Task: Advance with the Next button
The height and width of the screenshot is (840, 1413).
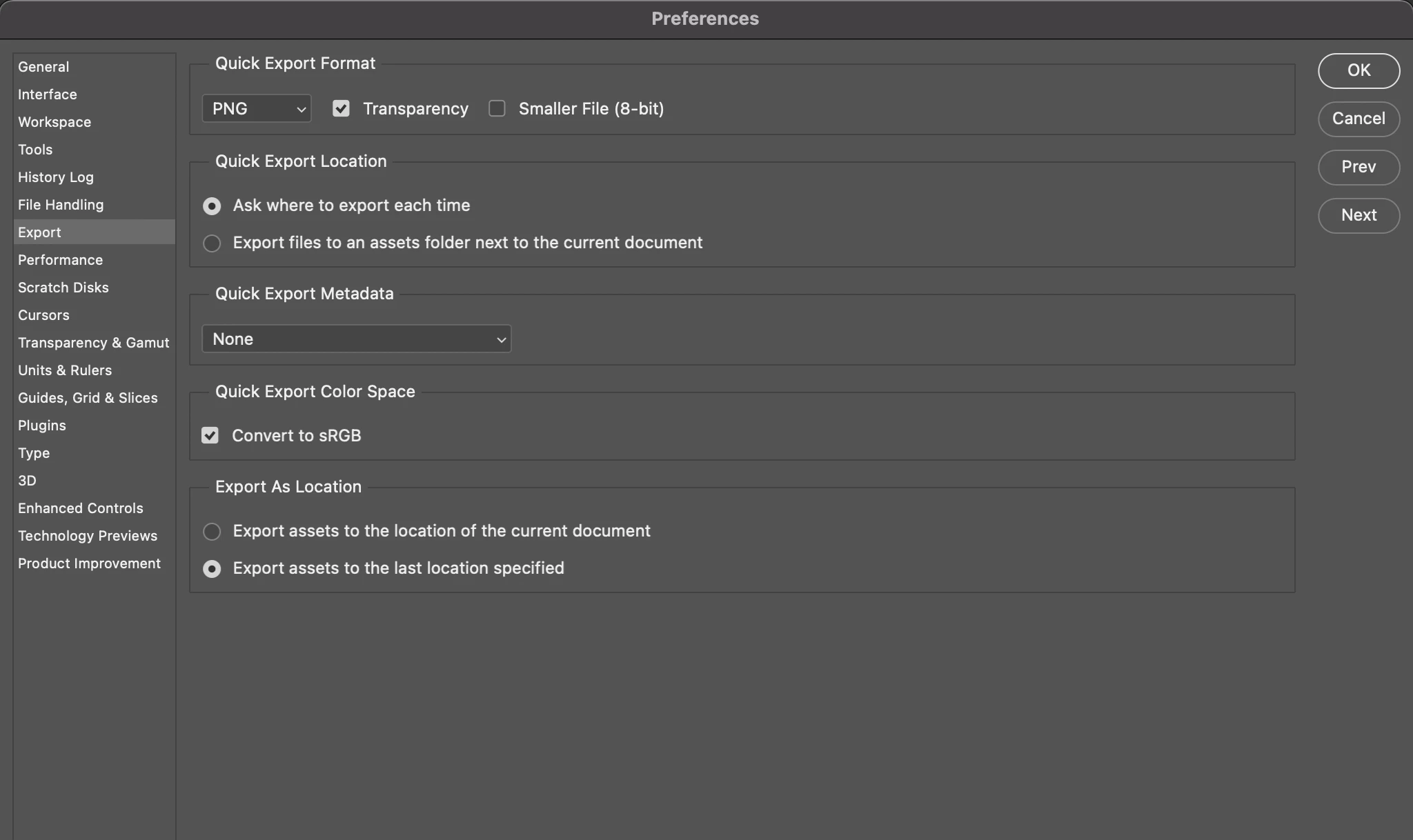Action: pos(1358,215)
